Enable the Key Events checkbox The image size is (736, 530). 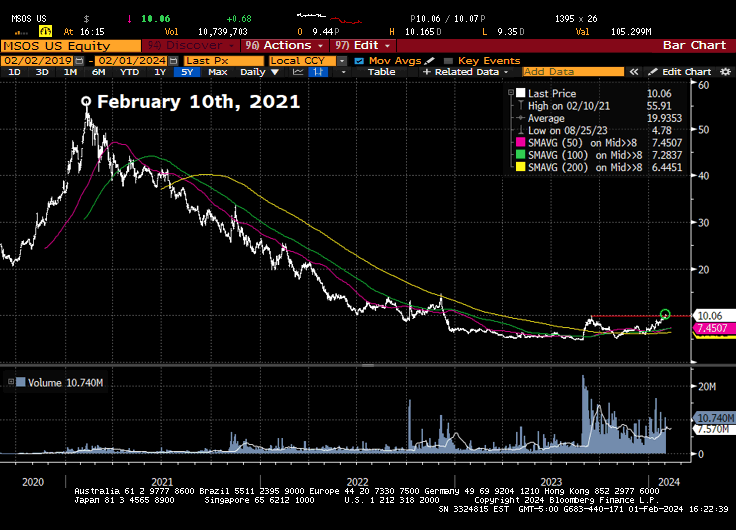click(448, 61)
